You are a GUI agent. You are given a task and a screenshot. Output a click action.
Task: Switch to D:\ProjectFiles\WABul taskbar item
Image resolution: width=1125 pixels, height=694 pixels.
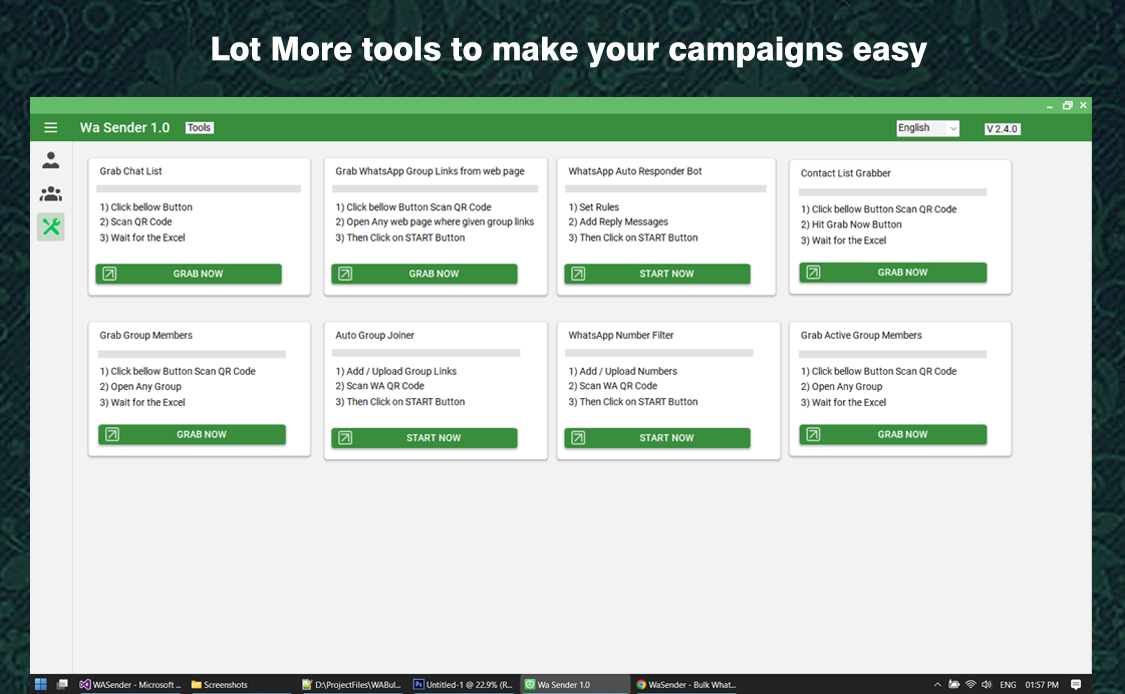point(352,685)
